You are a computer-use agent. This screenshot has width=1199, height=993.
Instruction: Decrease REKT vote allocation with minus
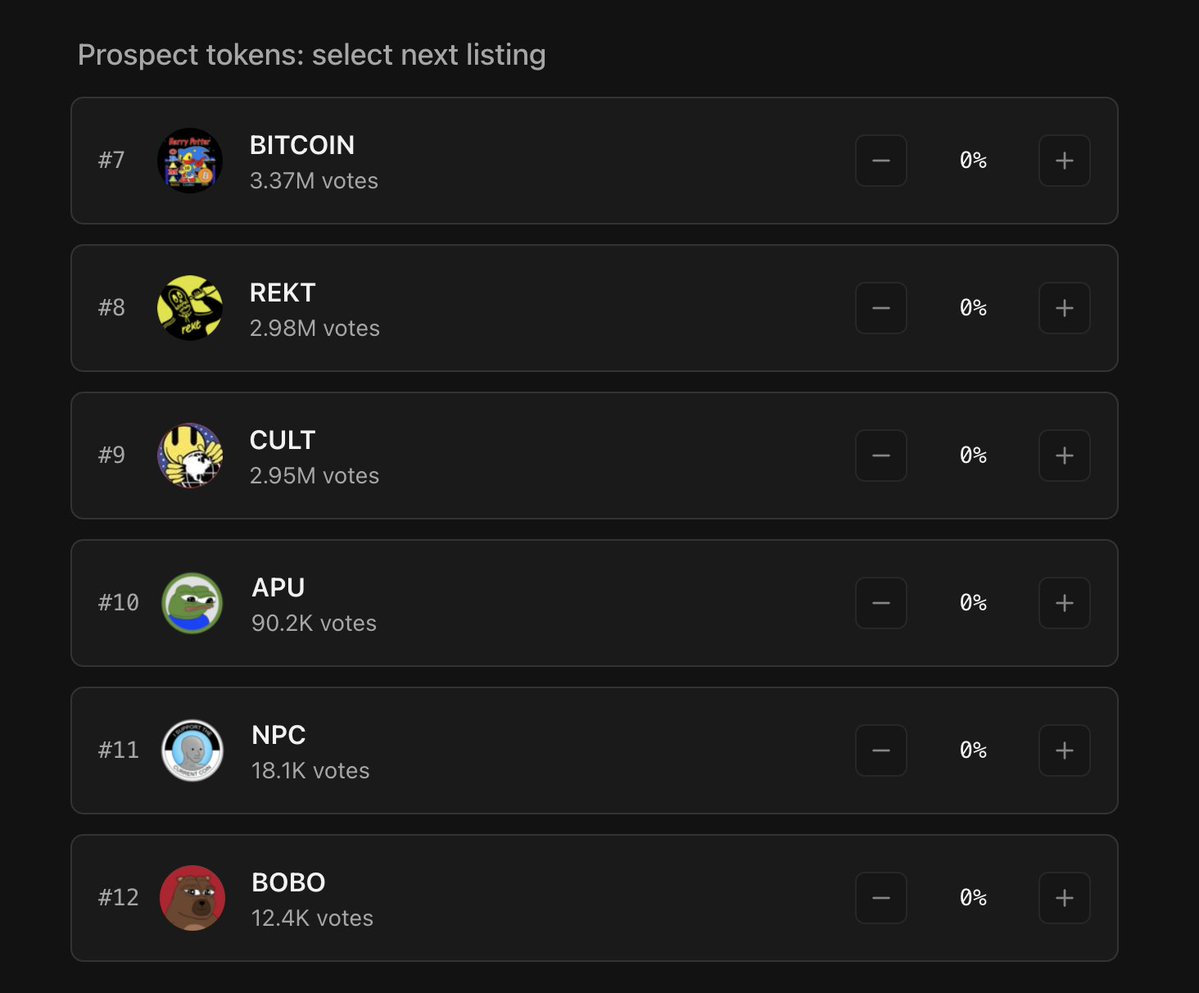point(881,308)
